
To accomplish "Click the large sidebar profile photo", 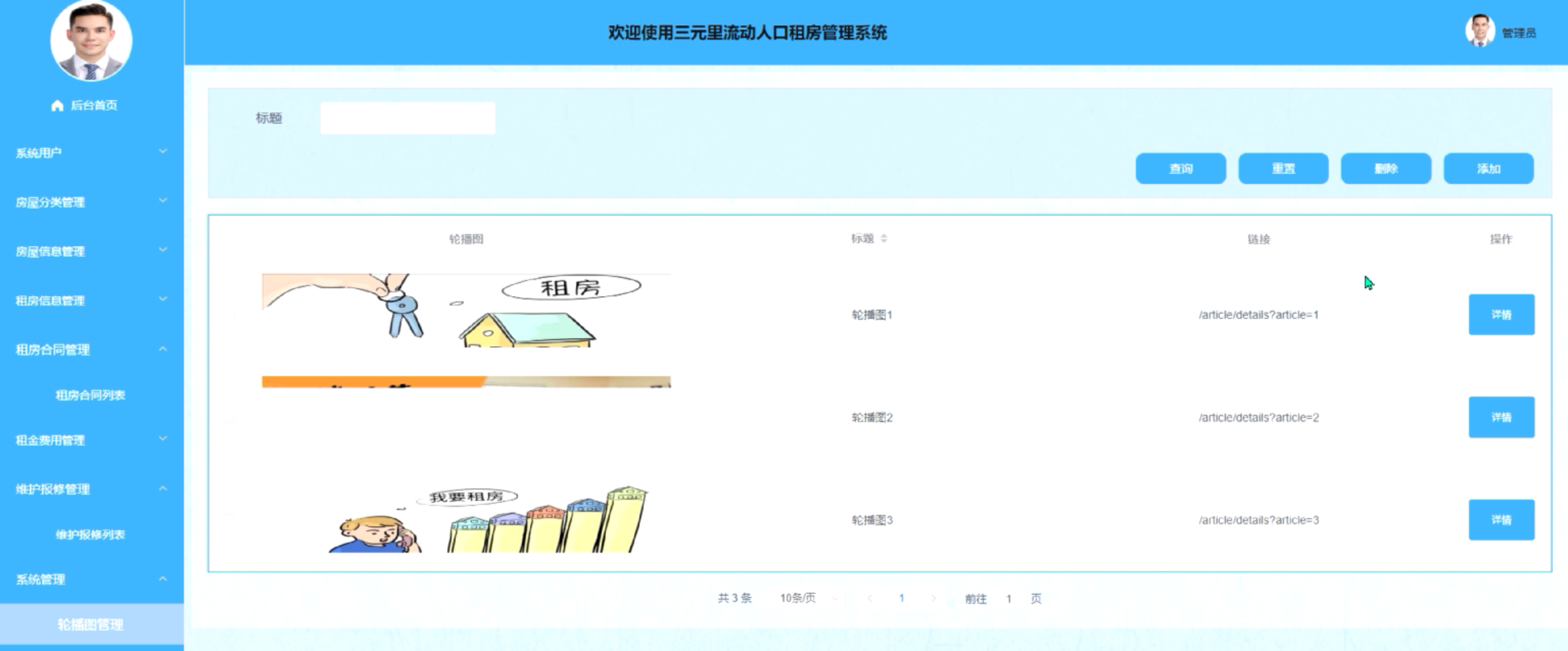I will coord(91,41).
